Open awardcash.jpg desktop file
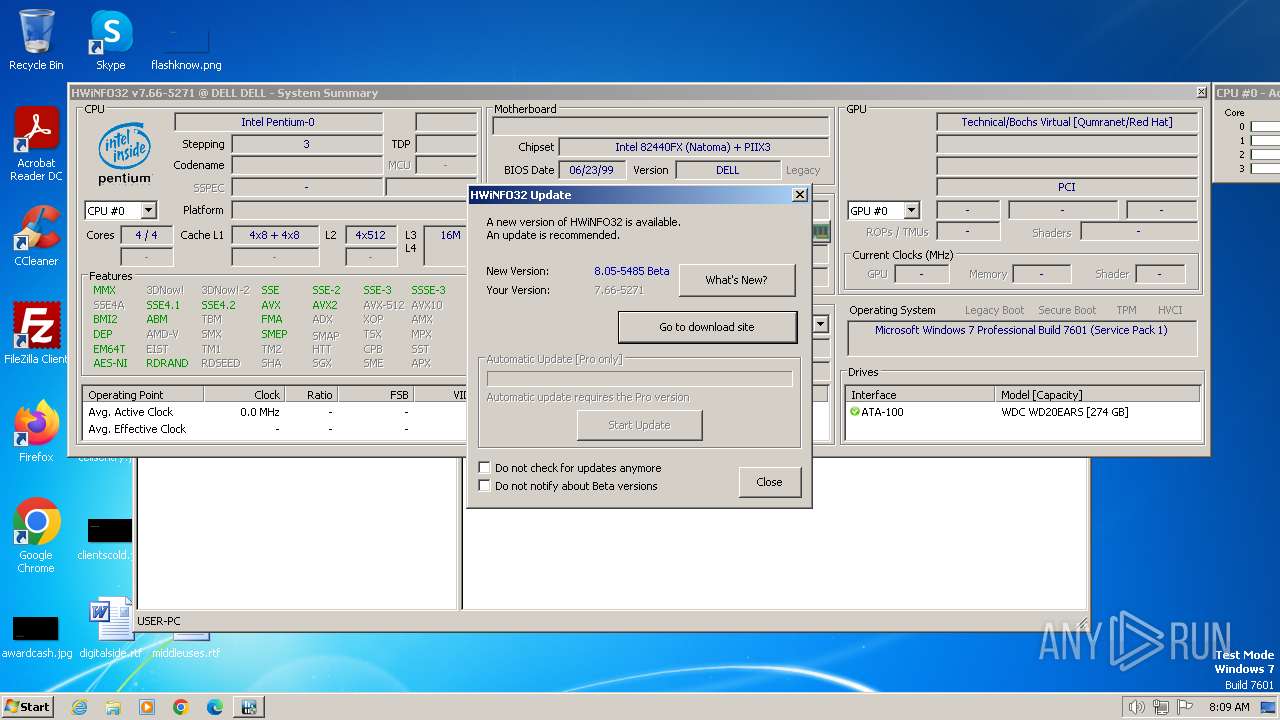 point(36,636)
